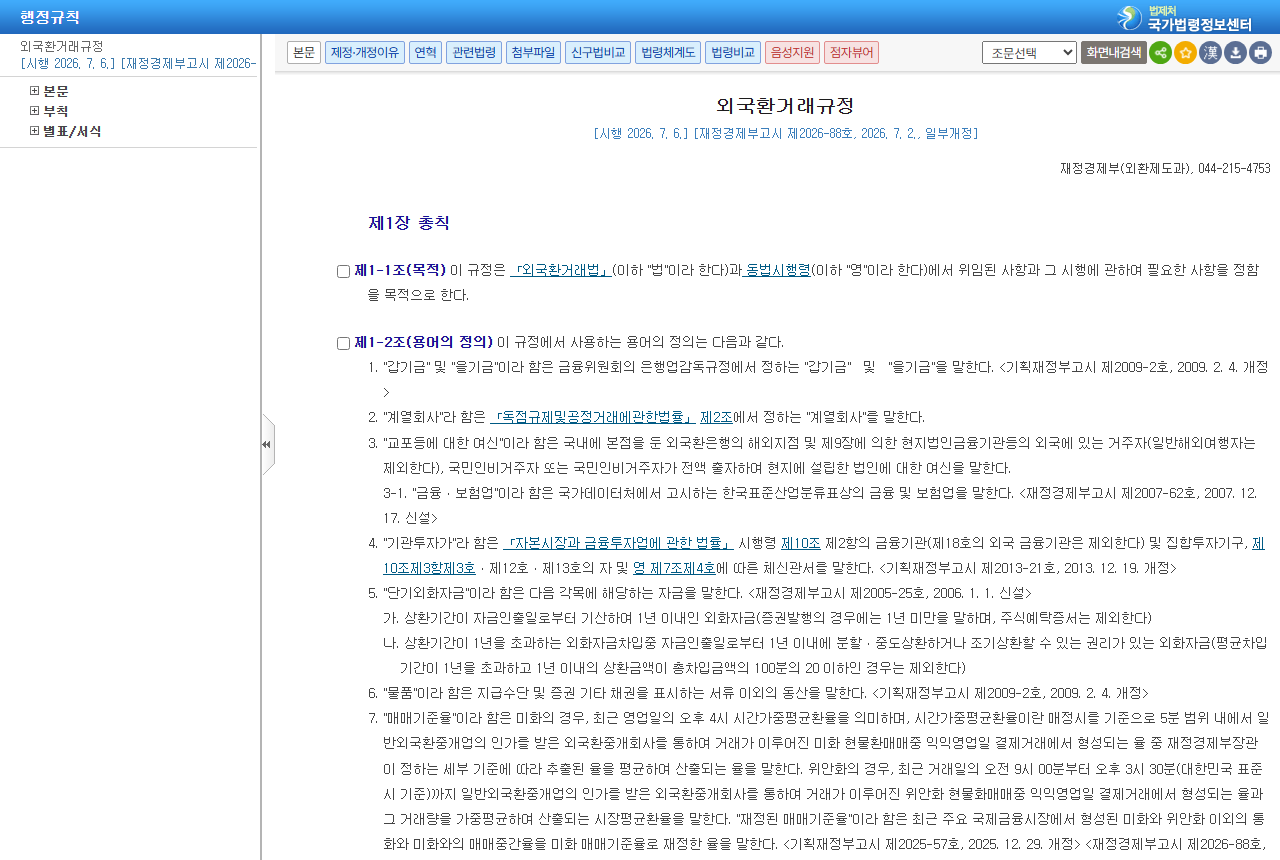Toggle Hanja display with 漢 icon
This screenshot has height=860, width=1280.
click(1210, 53)
